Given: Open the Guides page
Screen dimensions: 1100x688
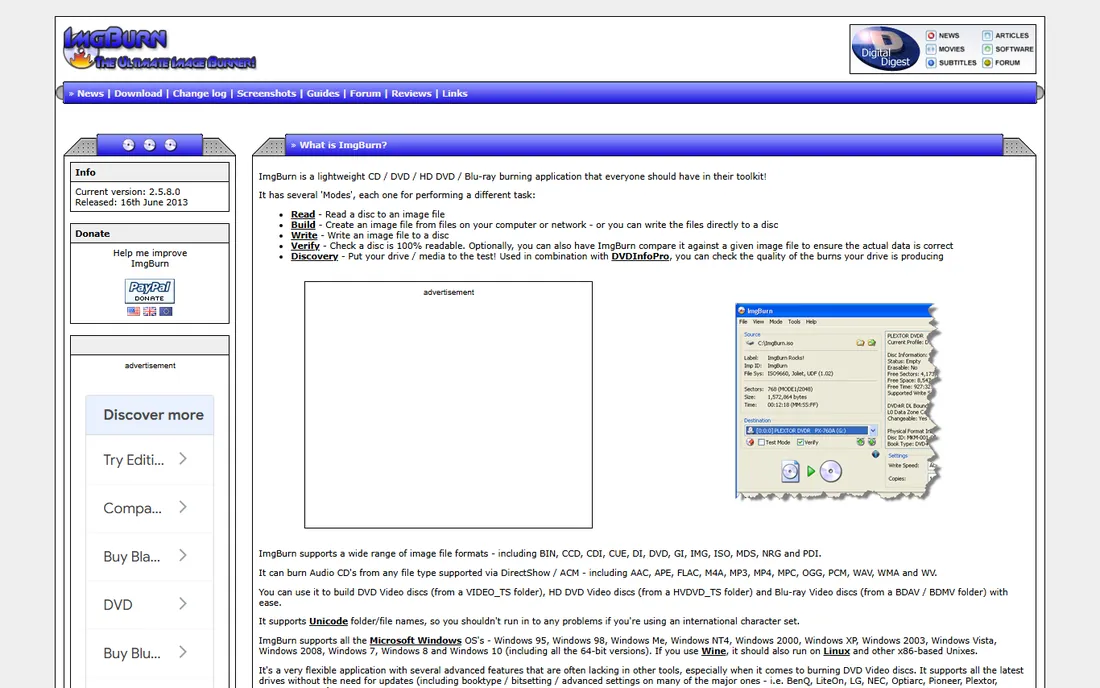Looking at the screenshot, I should click(323, 93).
